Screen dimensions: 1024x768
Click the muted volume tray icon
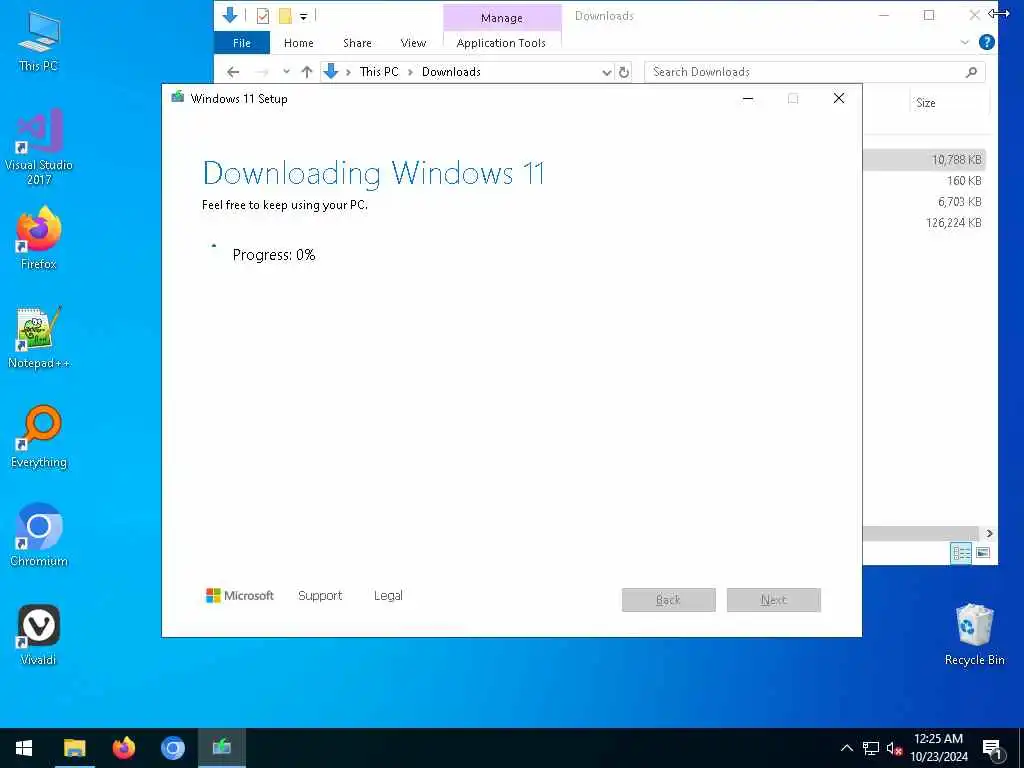pos(894,748)
